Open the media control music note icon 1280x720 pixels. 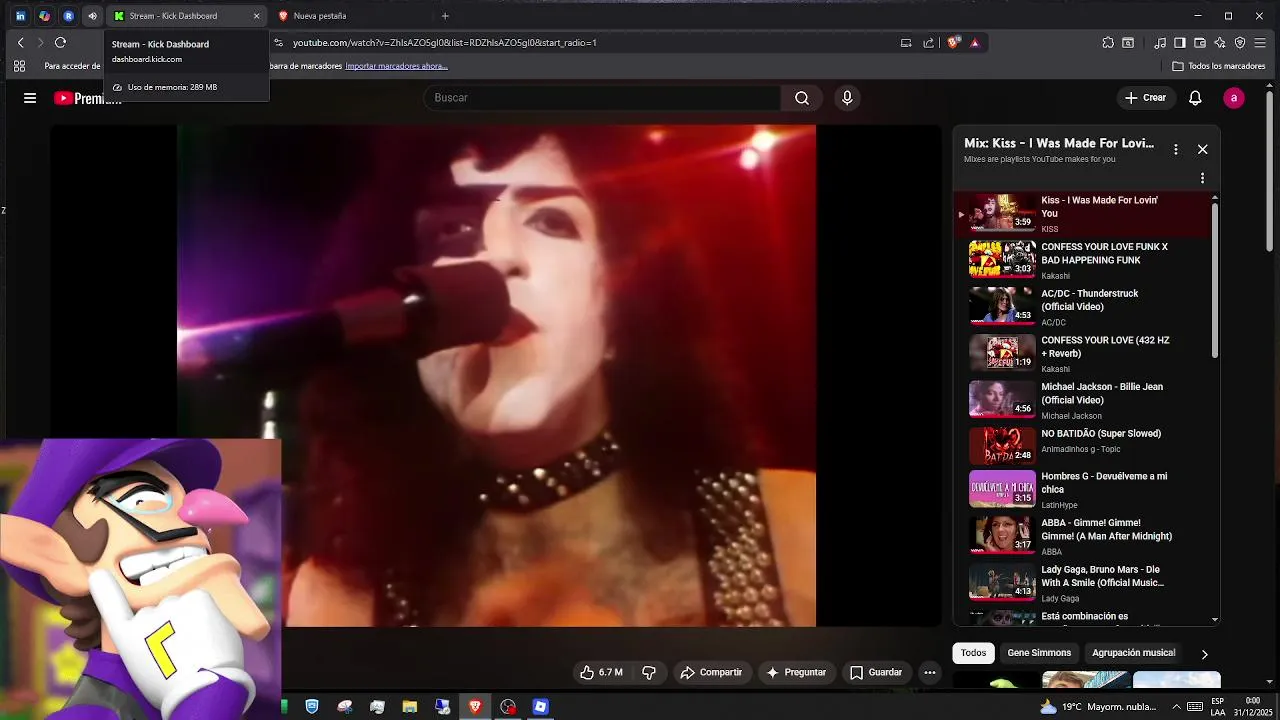(x=1160, y=43)
